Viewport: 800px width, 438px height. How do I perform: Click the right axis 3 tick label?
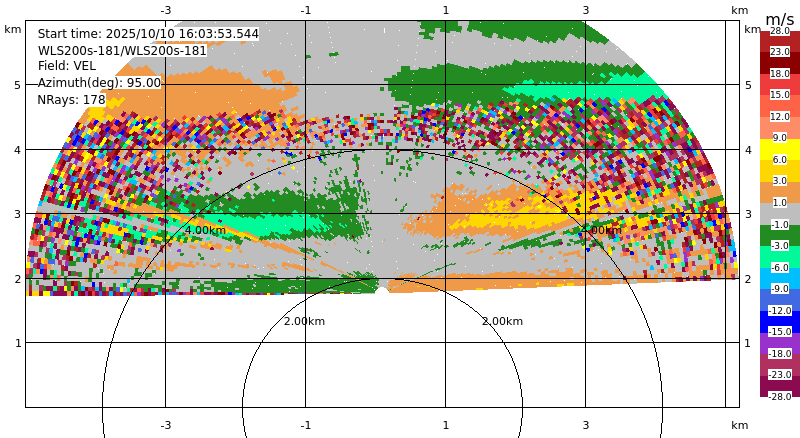[x=748, y=214]
